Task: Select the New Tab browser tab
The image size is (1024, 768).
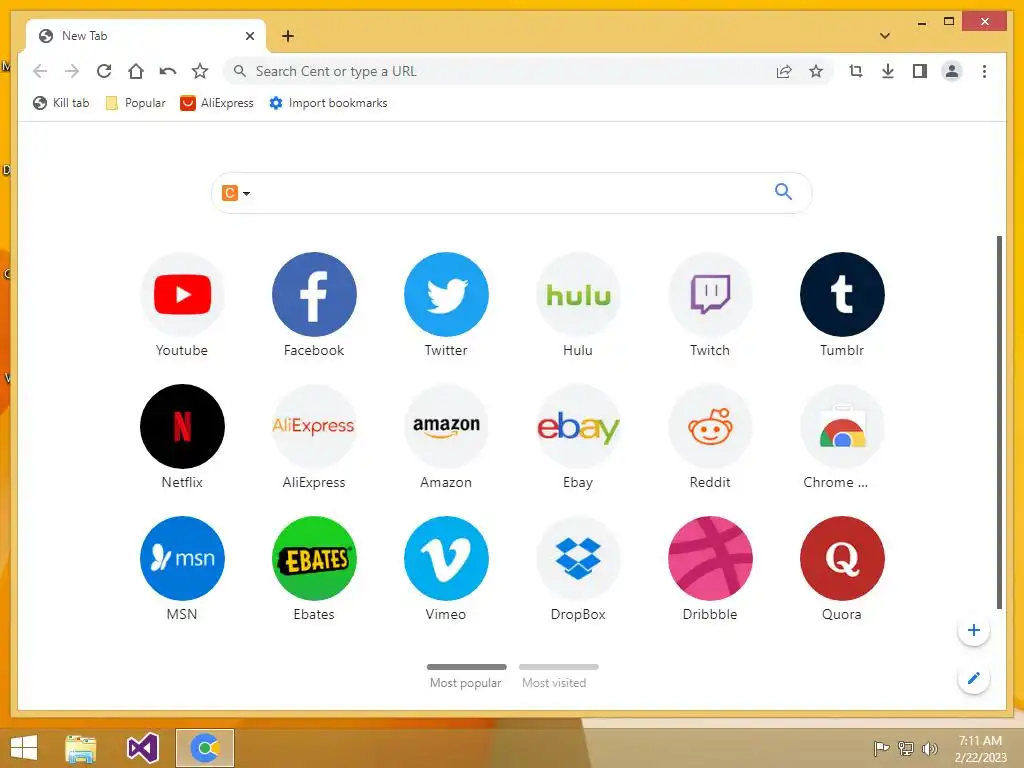Action: click(146, 36)
